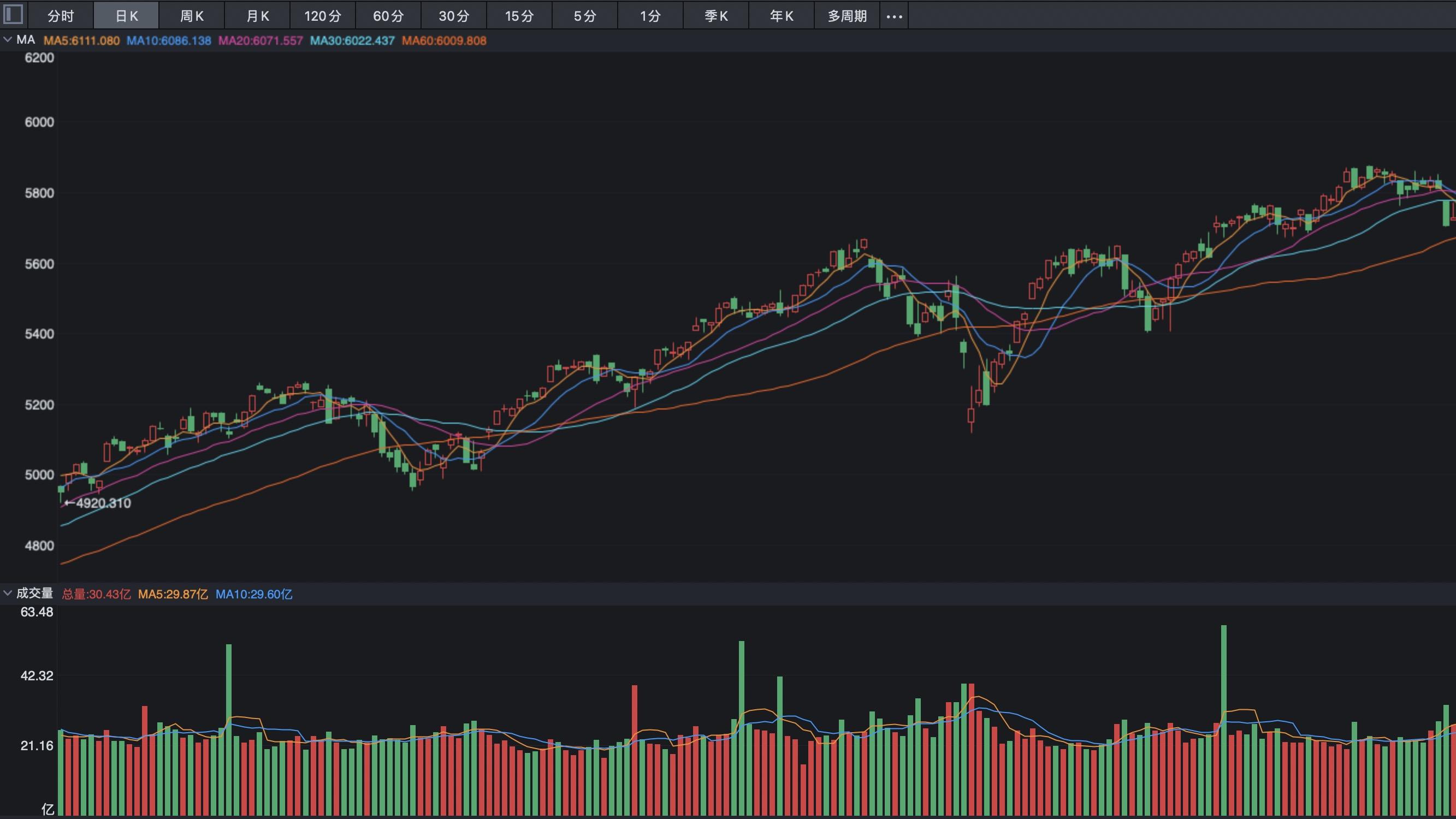This screenshot has height=819, width=1456.
Task: Select the 15分 interval tab
Action: (519, 16)
